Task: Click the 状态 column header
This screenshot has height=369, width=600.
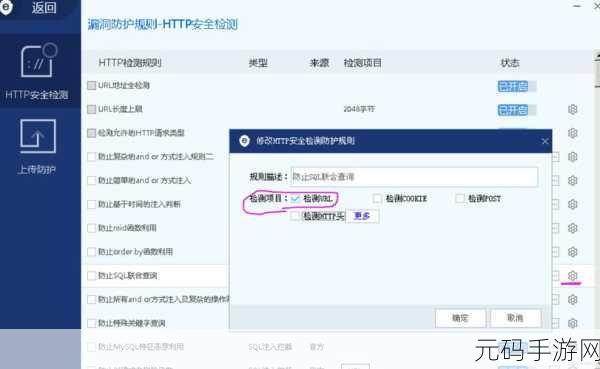Action: click(510, 63)
